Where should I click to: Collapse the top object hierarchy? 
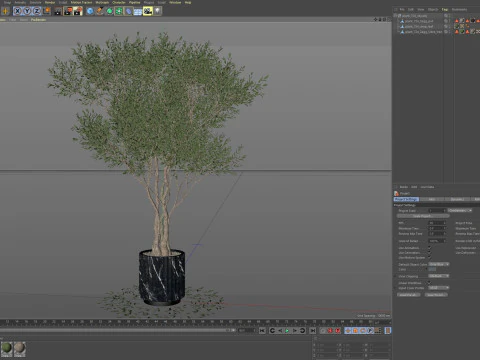click(396, 16)
